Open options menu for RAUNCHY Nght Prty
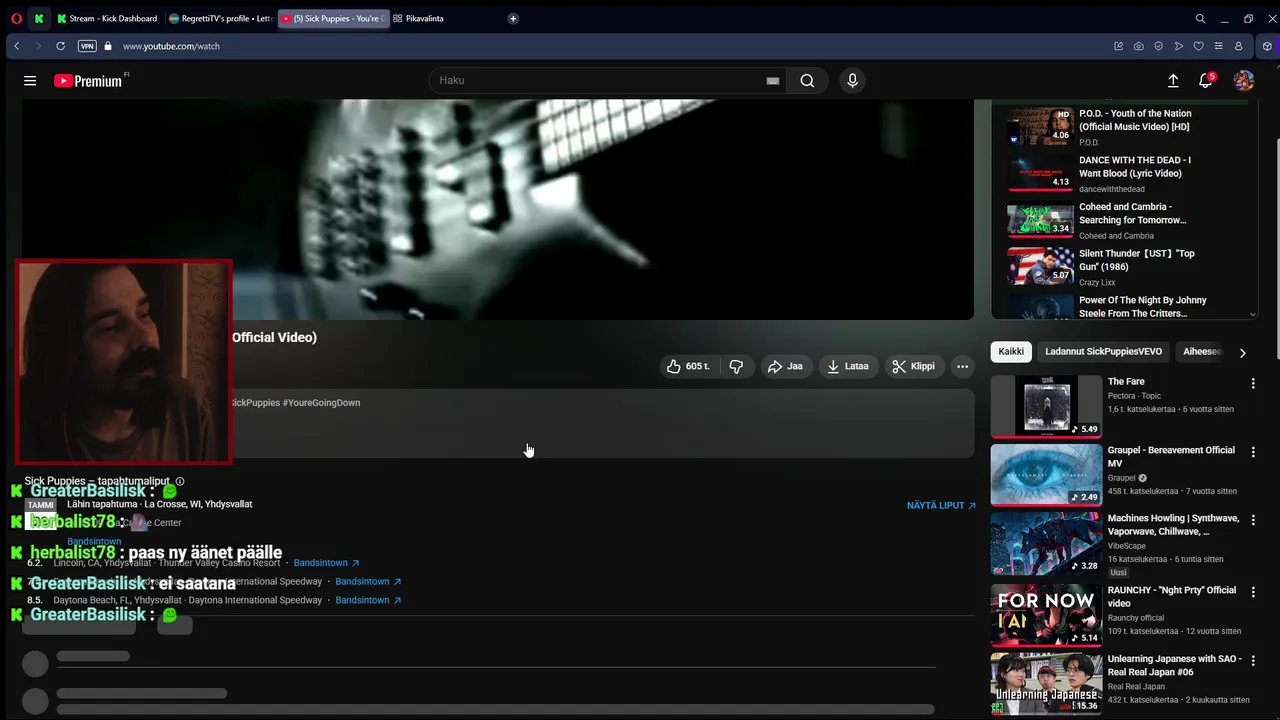1280x720 pixels. (1253, 592)
